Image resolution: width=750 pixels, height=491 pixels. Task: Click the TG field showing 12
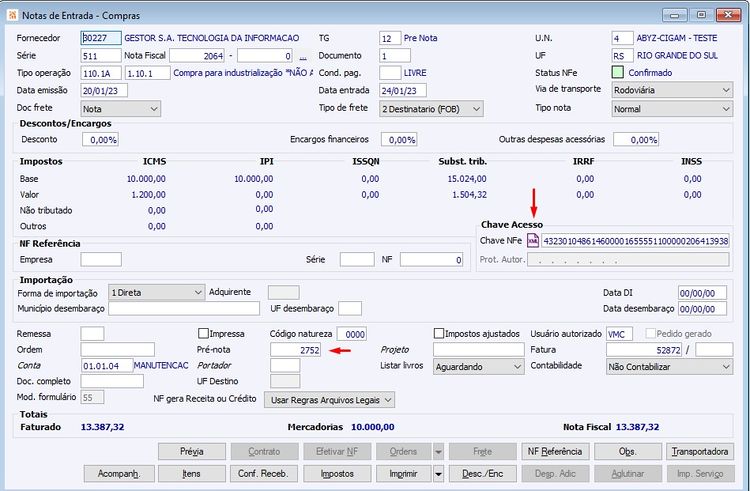tap(390, 38)
